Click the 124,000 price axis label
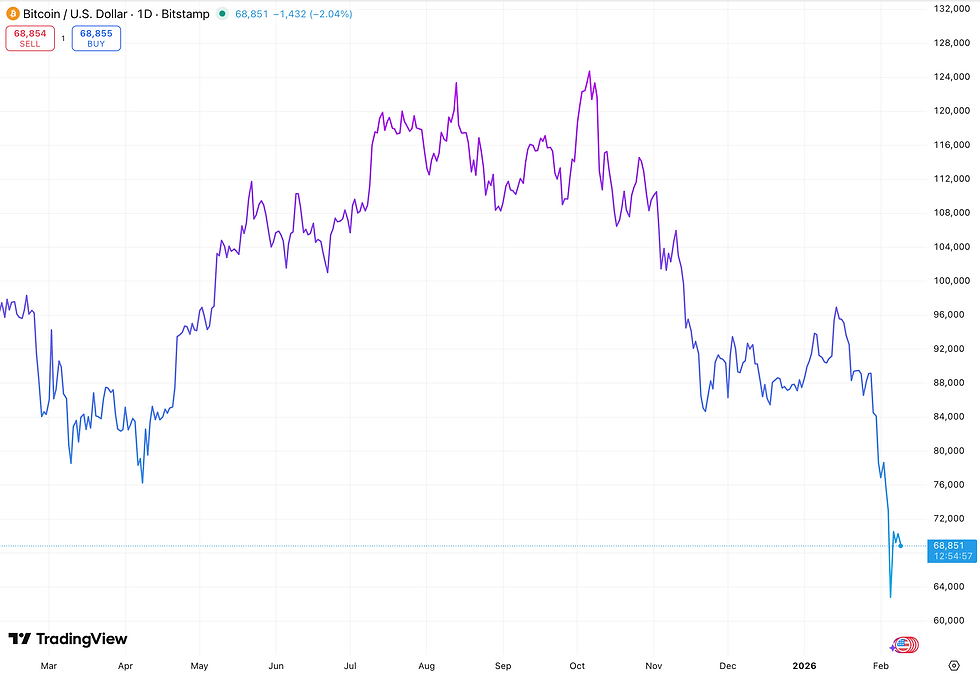The width and height of the screenshot is (980, 675). (x=951, y=77)
